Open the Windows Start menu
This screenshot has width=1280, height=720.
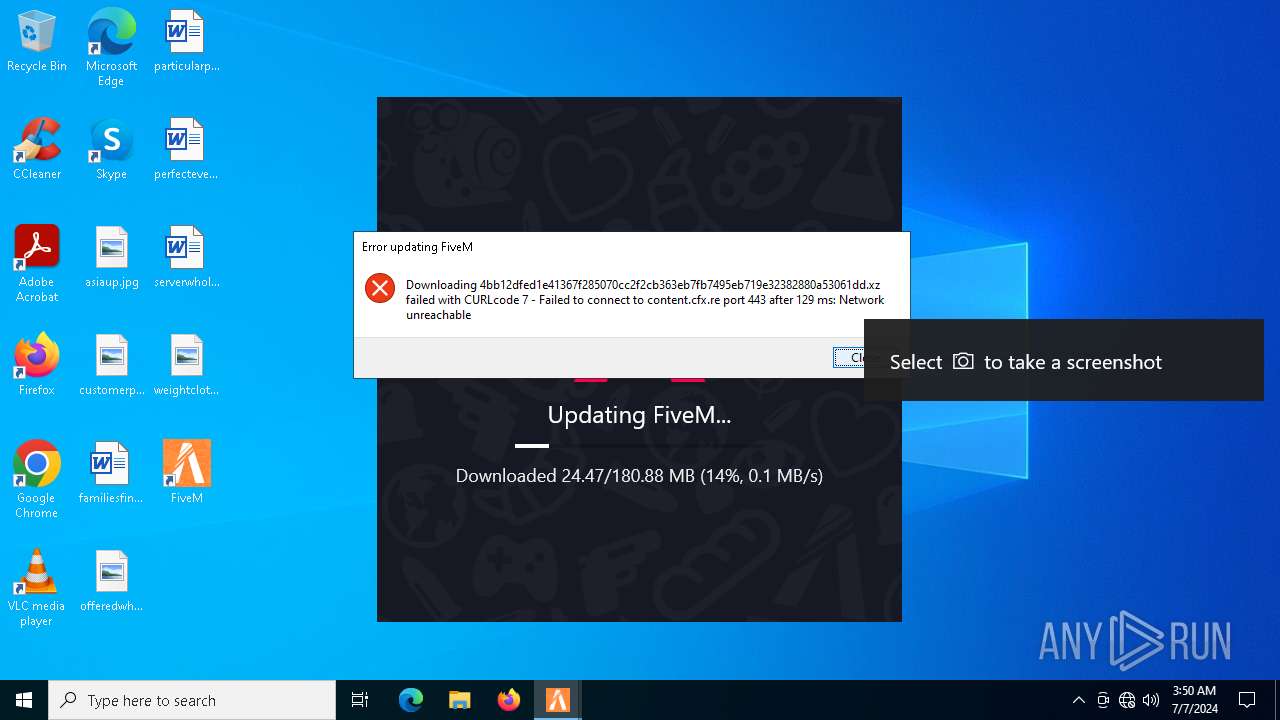pos(24,700)
